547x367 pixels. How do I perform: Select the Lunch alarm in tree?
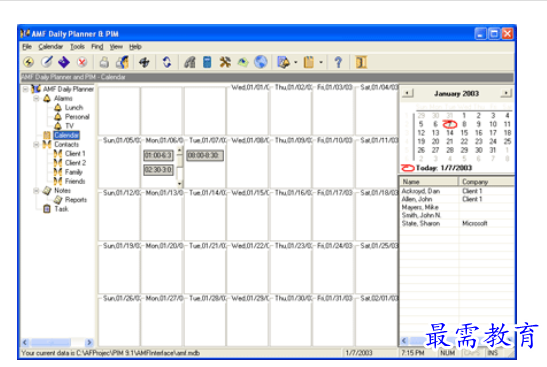click(x=74, y=107)
